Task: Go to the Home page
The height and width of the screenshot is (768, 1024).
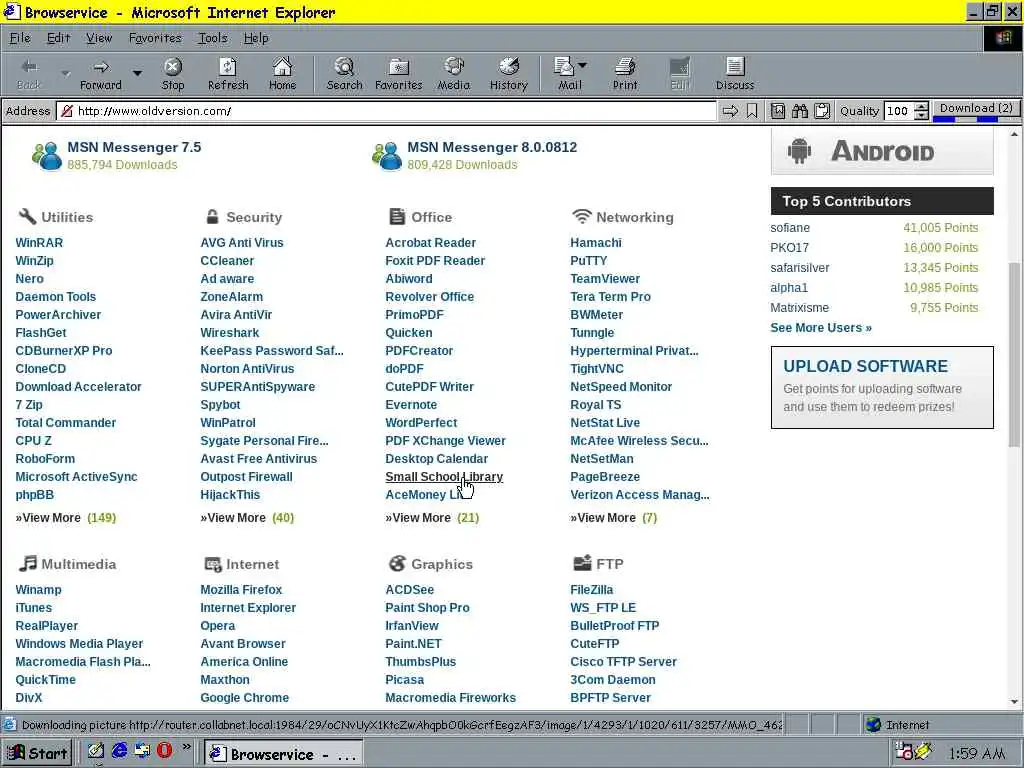Action: click(x=282, y=74)
